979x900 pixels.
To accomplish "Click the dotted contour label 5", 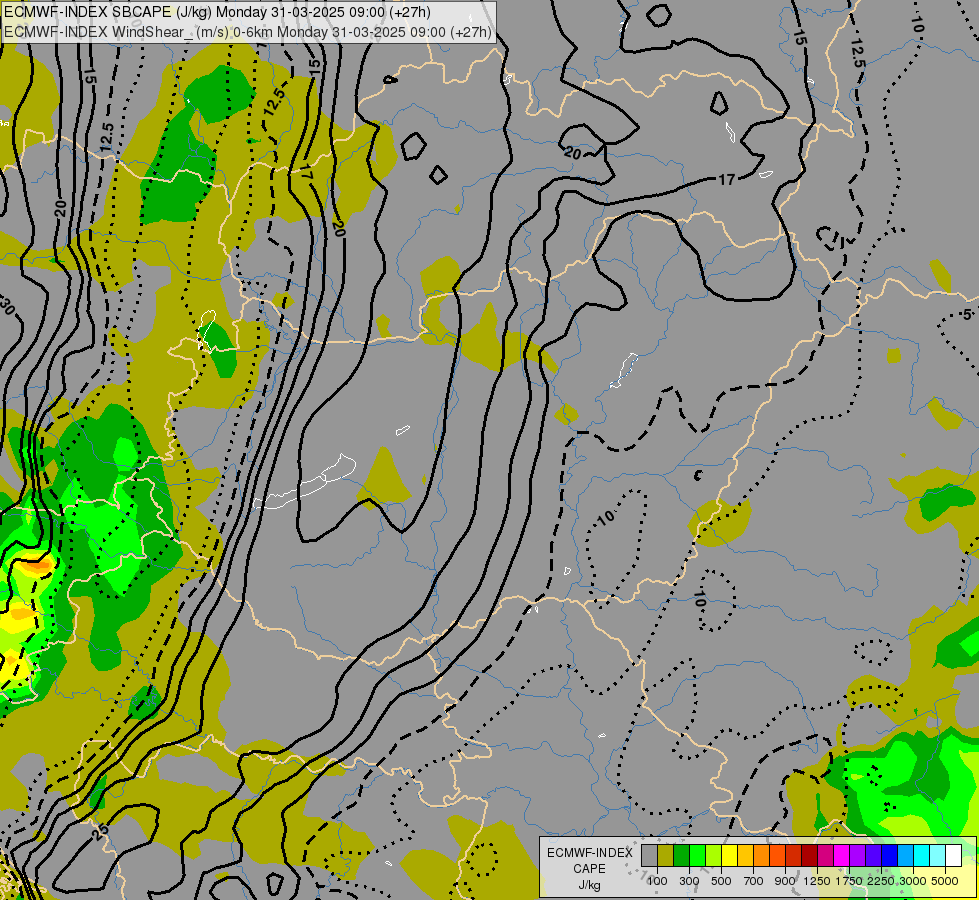I will (967, 314).
